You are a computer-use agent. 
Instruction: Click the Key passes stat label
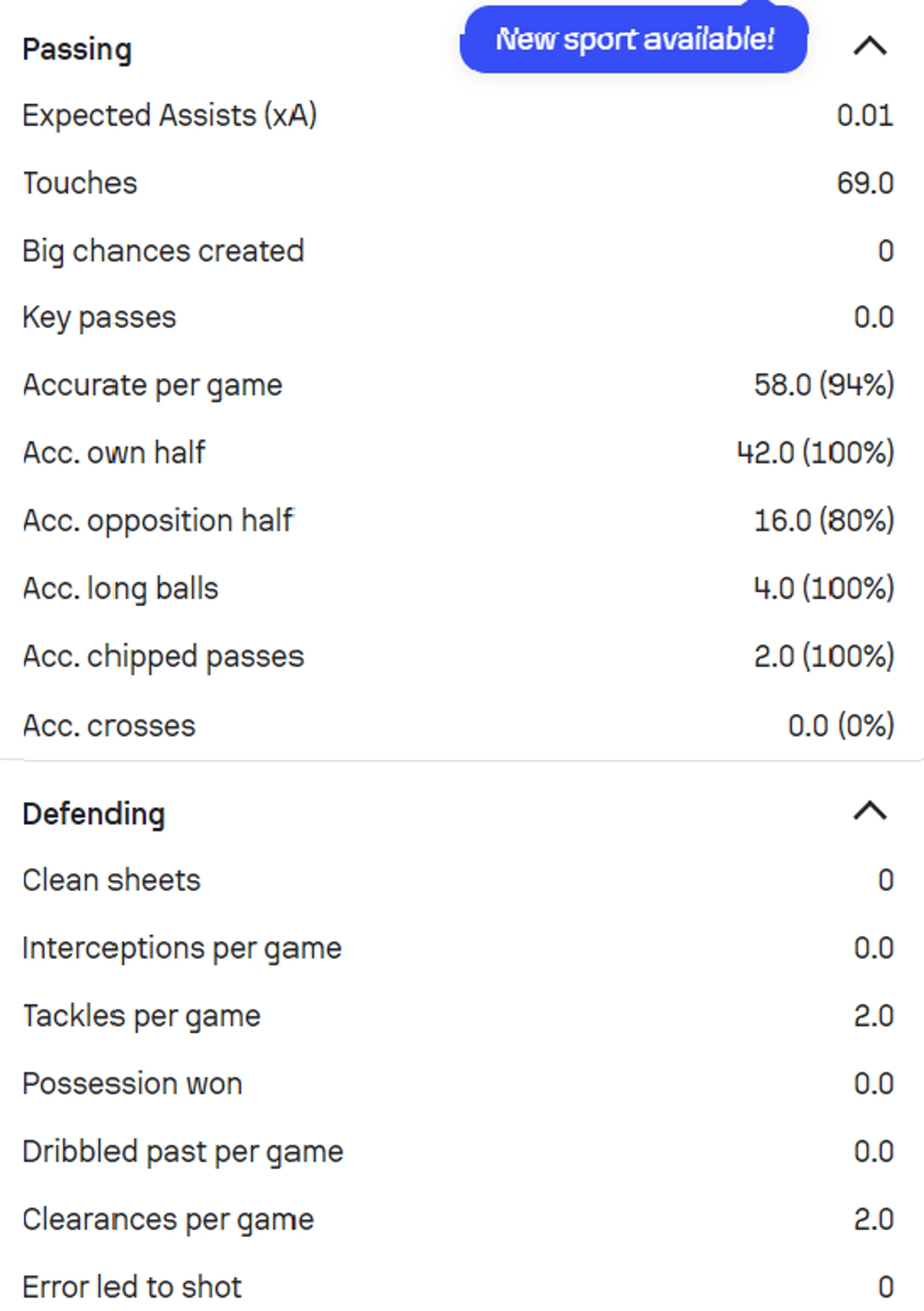click(99, 318)
